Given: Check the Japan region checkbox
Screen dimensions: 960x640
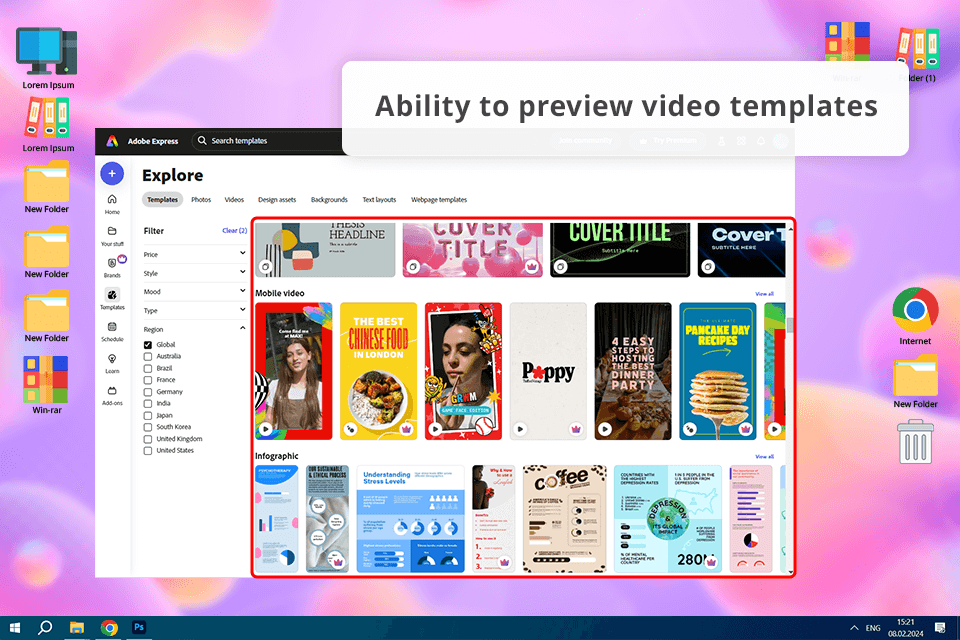Looking at the screenshot, I should click(x=148, y=416).
